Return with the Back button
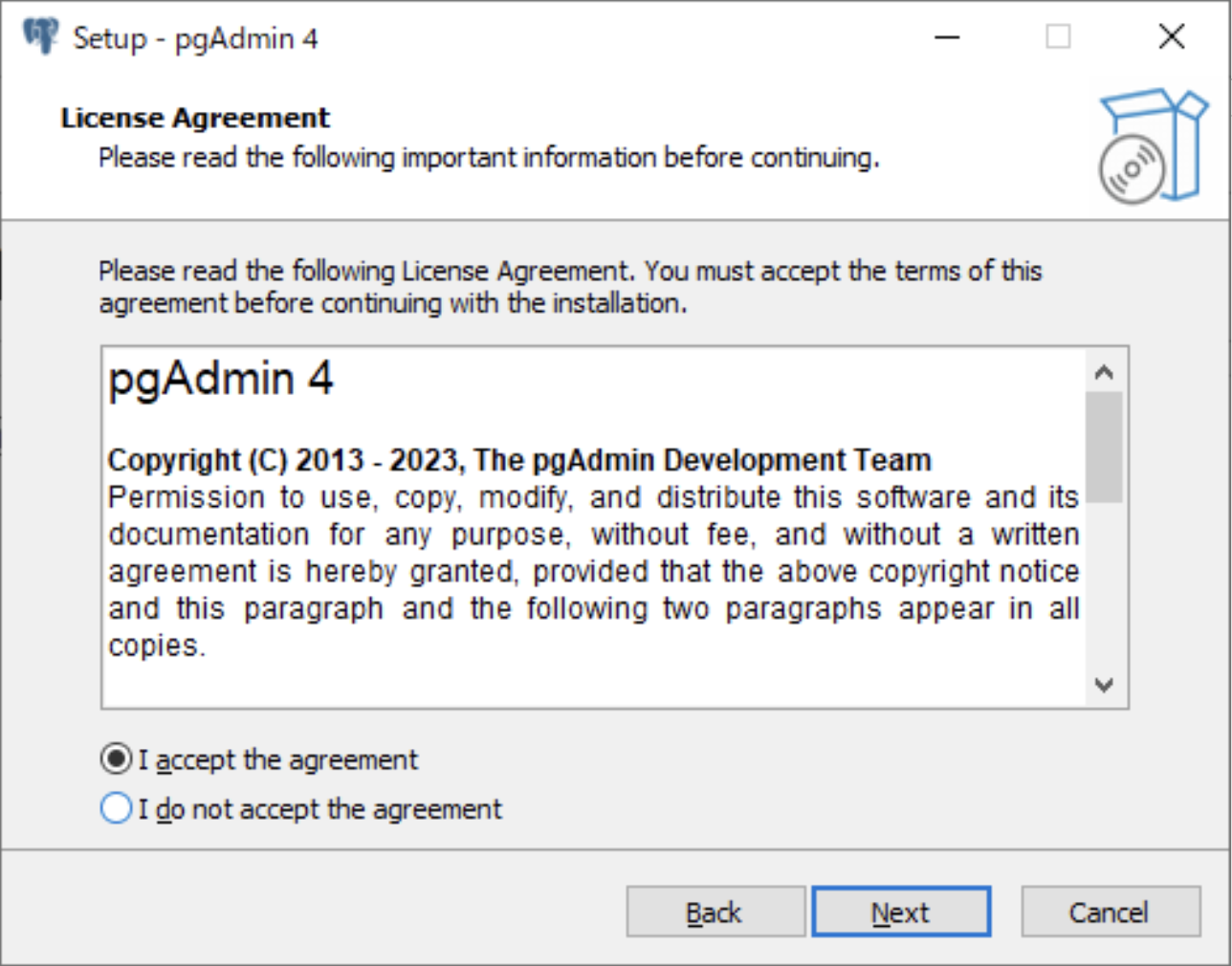The width and height of the screenshot is (1232, 966). pyautogui.click(x=715, y=911)
